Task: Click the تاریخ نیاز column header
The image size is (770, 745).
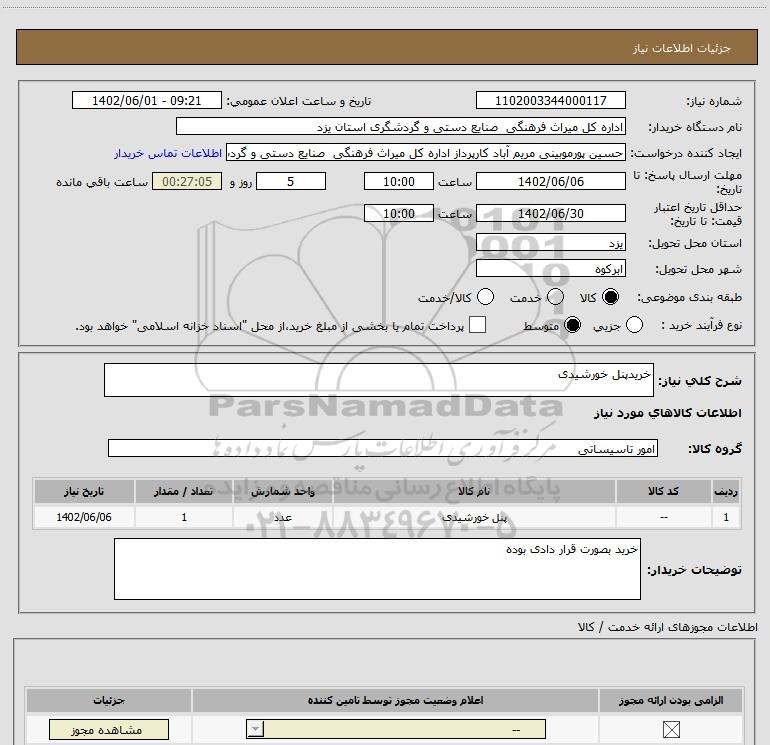Action: click(84, 491)
